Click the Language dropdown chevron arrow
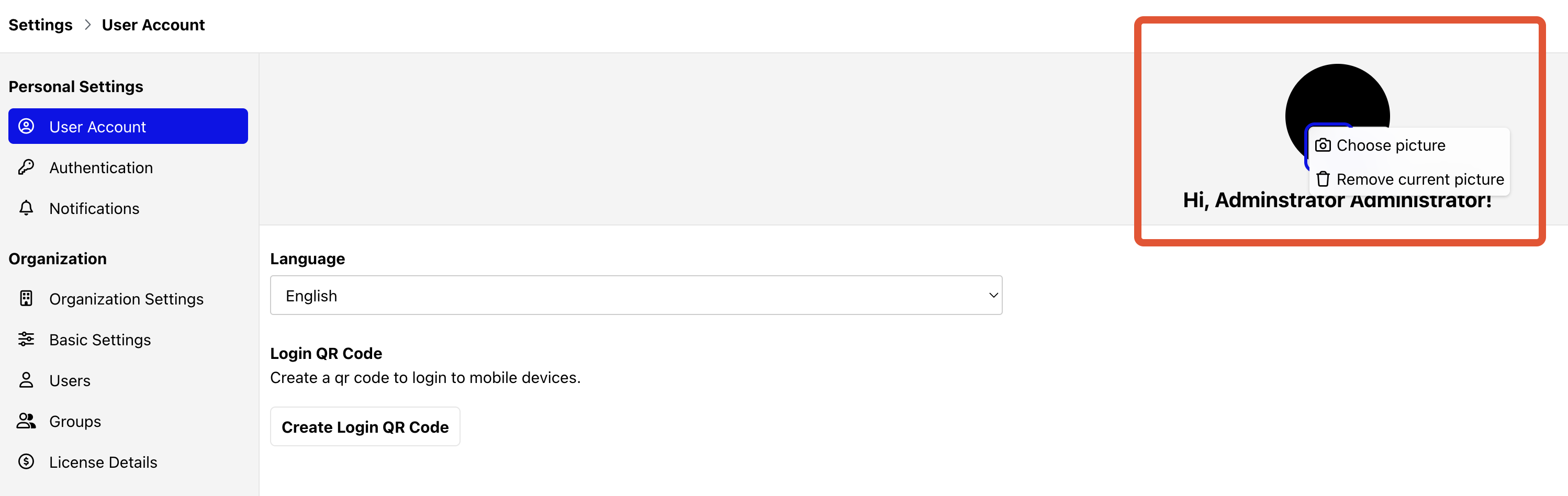The height and width of the screenshot is (496, 1568). (x=993, y=295)
